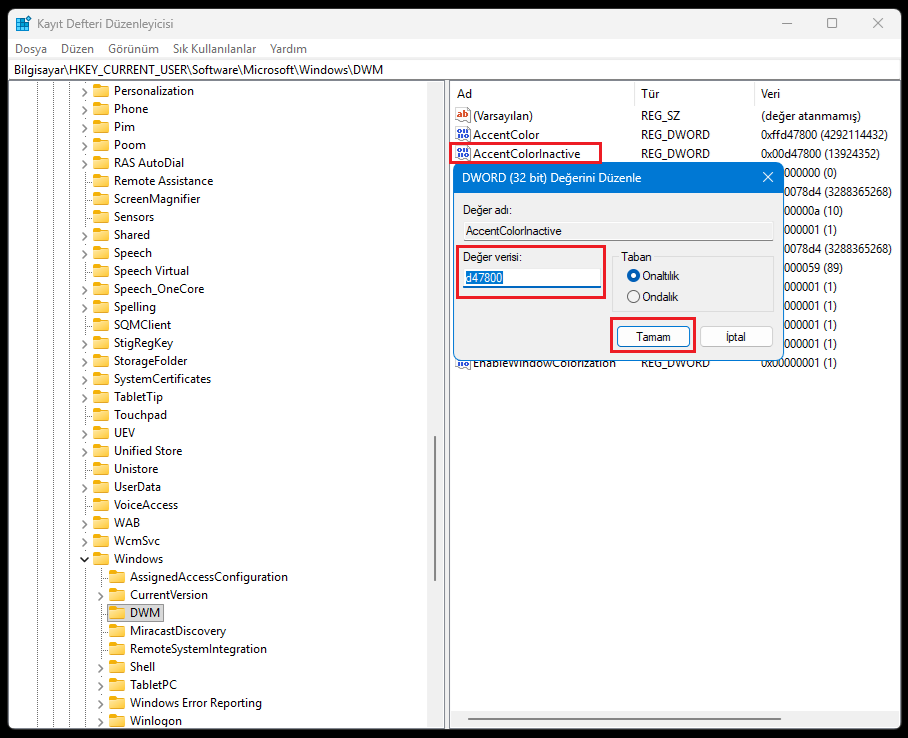Select the Spelling tree item
The image size is (908, 738).
[134, 307]
